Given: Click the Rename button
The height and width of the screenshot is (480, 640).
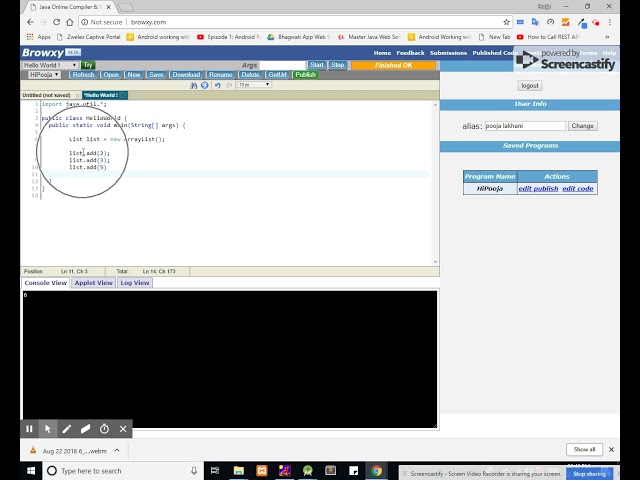Looking at the screenshot, I should (x=221, y=75).
